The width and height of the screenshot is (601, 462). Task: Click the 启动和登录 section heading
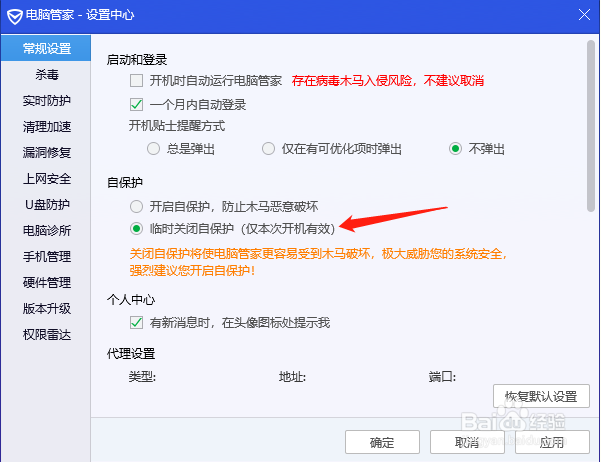(x=137, y=60)
